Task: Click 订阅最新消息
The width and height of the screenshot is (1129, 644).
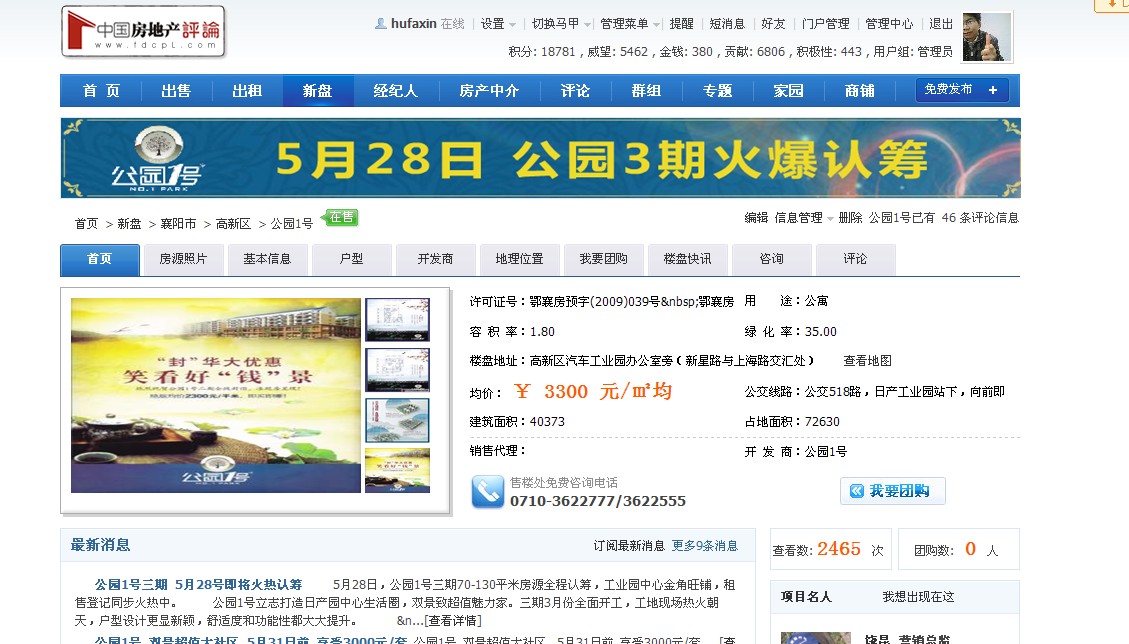Action: (629, 546)
